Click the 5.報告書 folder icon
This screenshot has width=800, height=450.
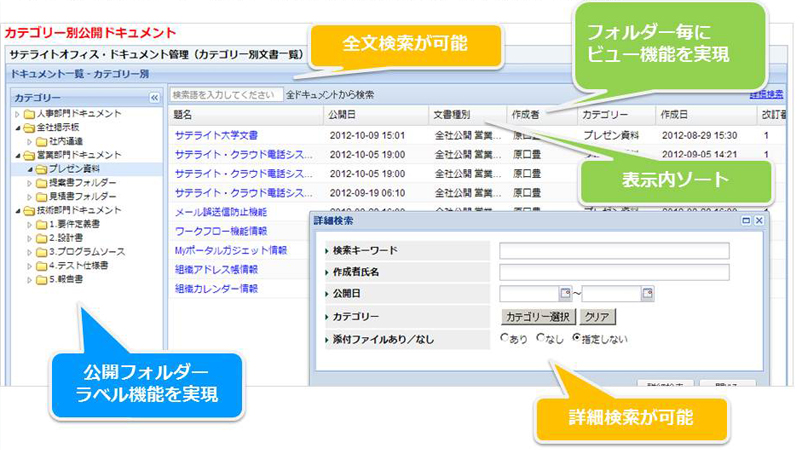[42, 280]
